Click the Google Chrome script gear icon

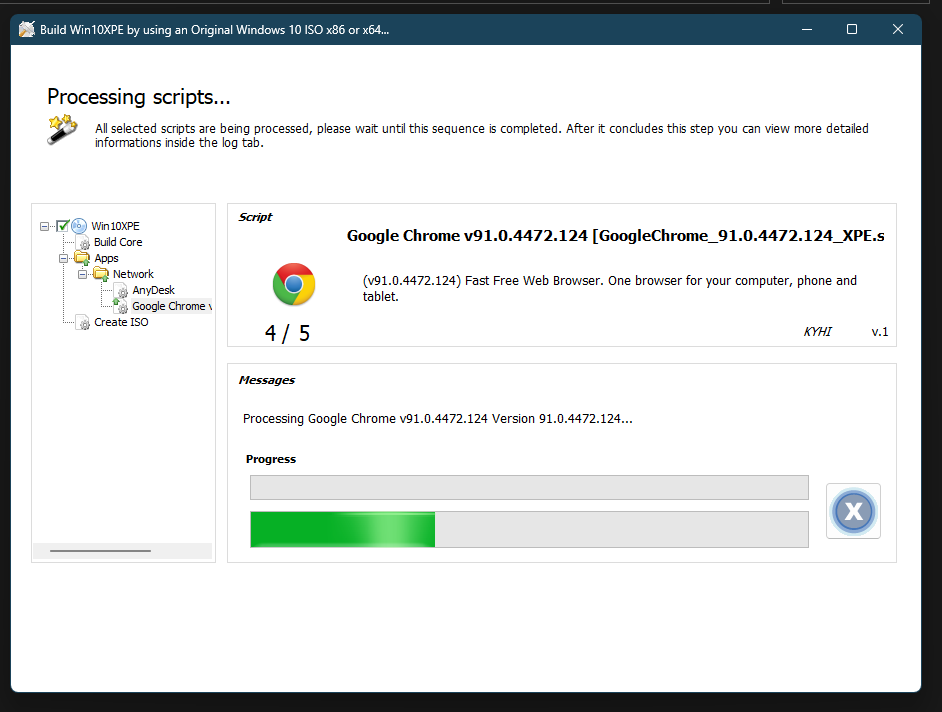(121, 307)
